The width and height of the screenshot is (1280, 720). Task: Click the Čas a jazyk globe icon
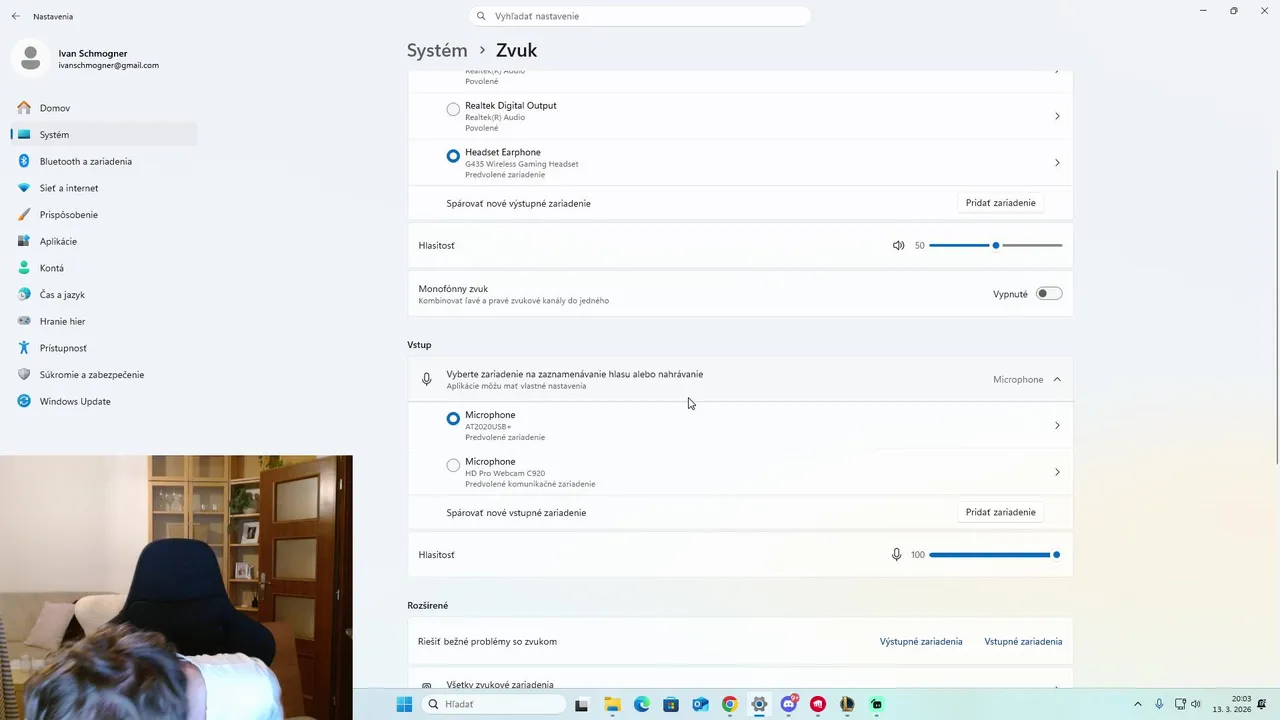(x=24, y=295)
